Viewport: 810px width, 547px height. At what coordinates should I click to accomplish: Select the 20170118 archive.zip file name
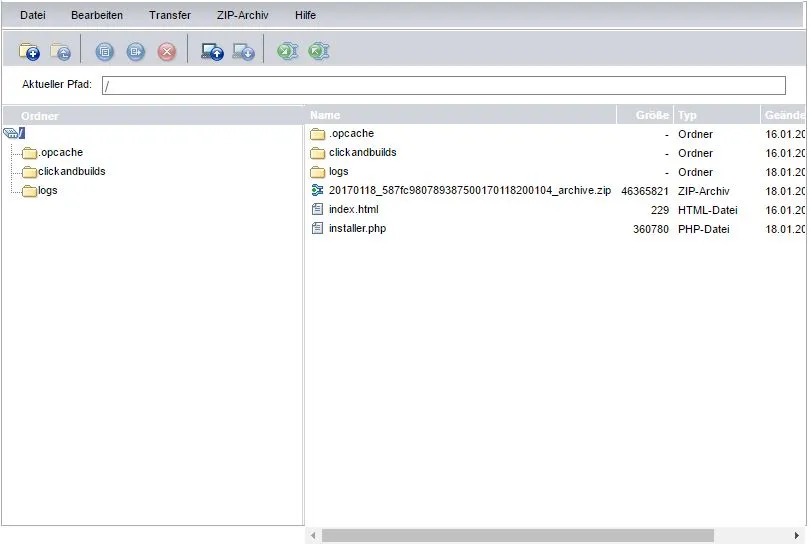point(470,190)
